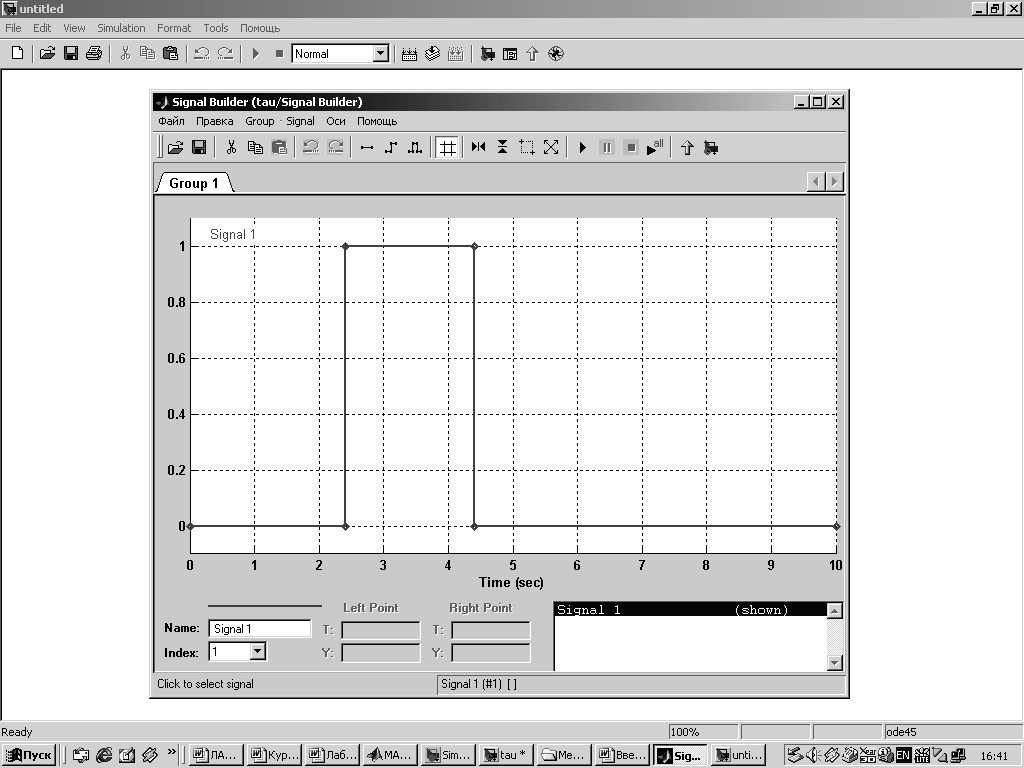The height and width of the screenshot is (768, 1024).
Task: Open Пуск start button
Action: pyautogui.click(x=29, y=755)
